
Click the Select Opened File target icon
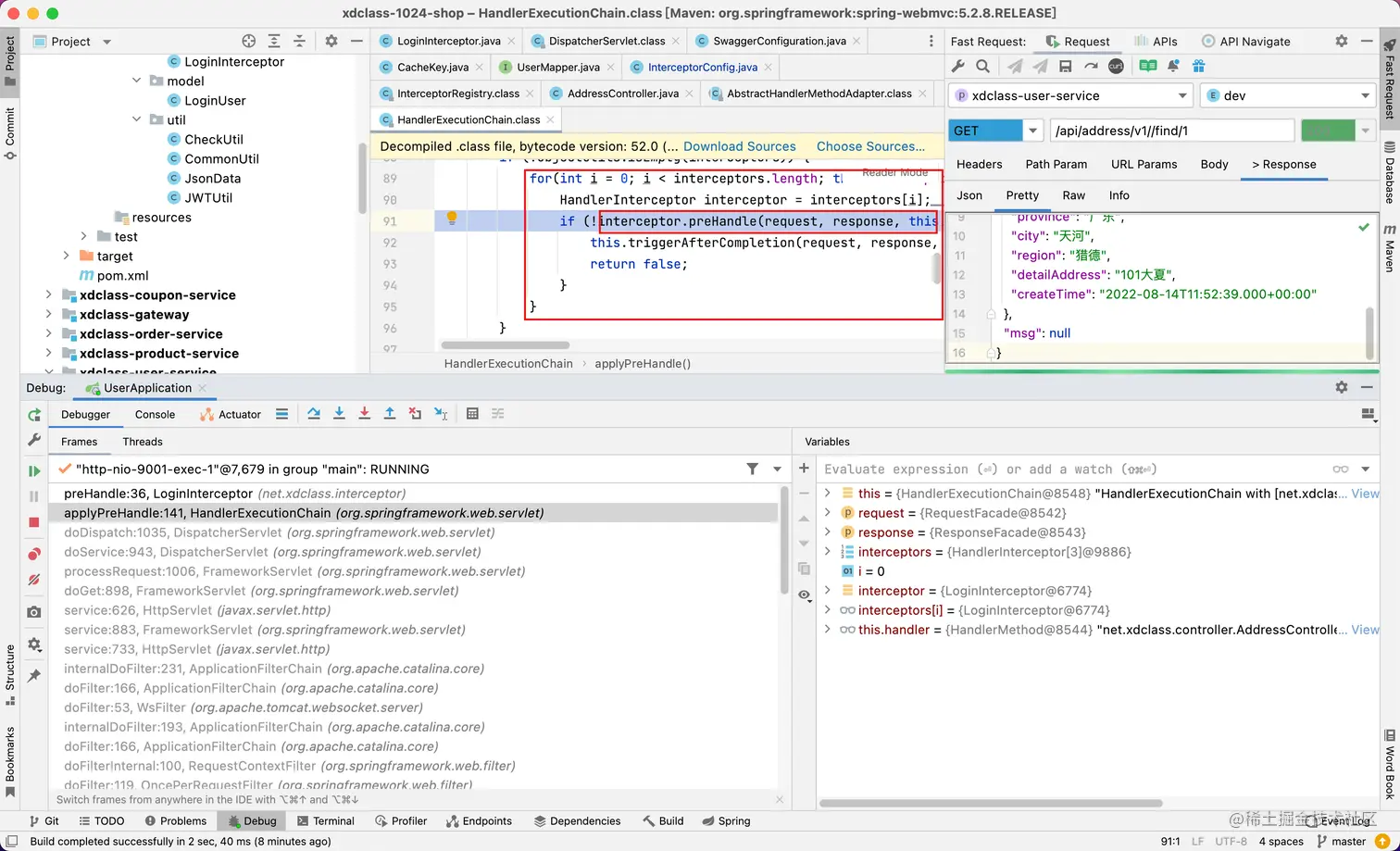(248, 41)
